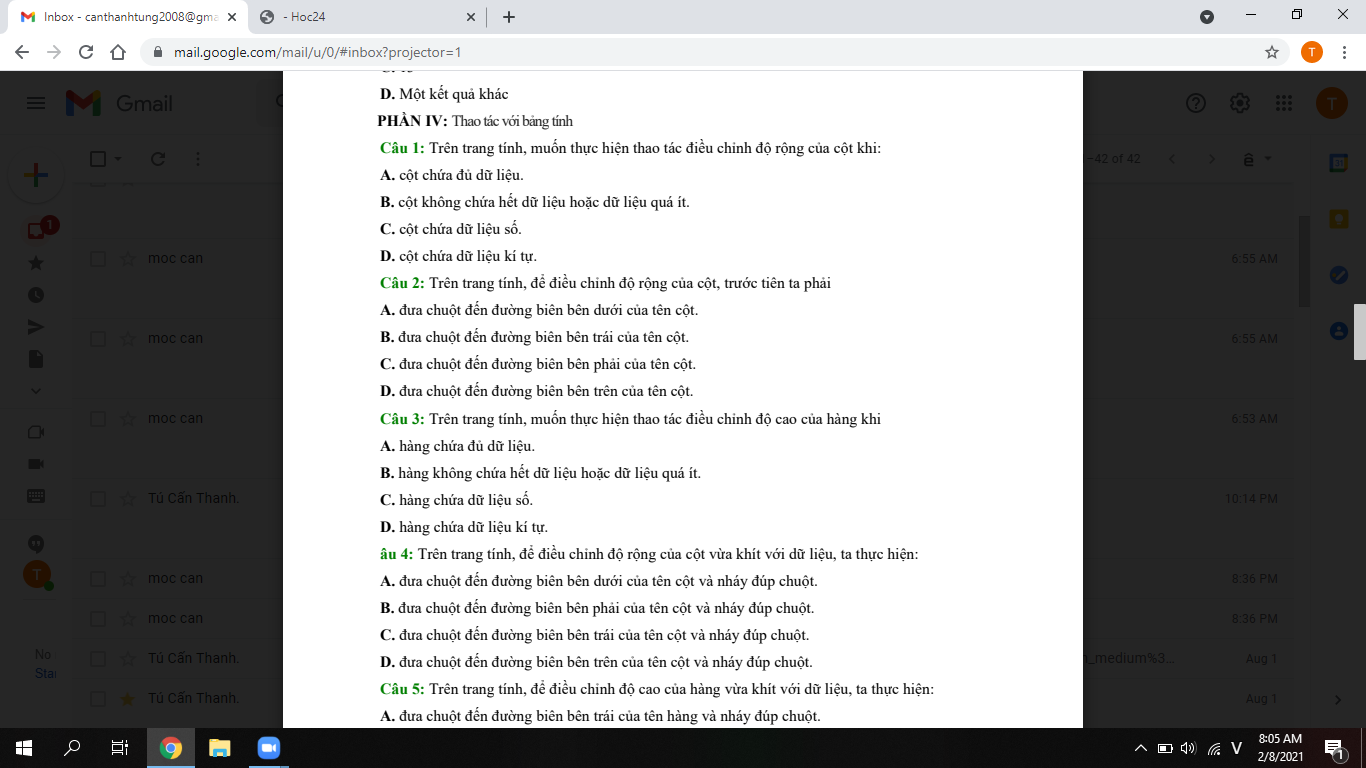Expand the More chevron in left sidebar
1366x768 pixels.
pyautogui.click(x=36, y=390)
